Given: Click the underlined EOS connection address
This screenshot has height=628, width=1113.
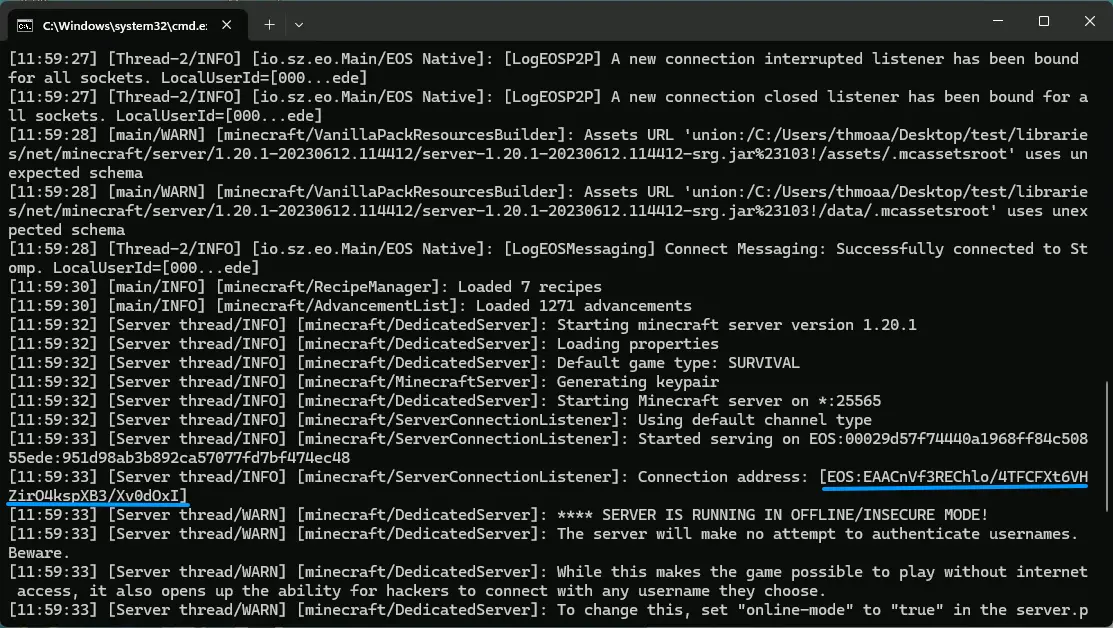Looking at the screenshot, I should click(954, 477).
